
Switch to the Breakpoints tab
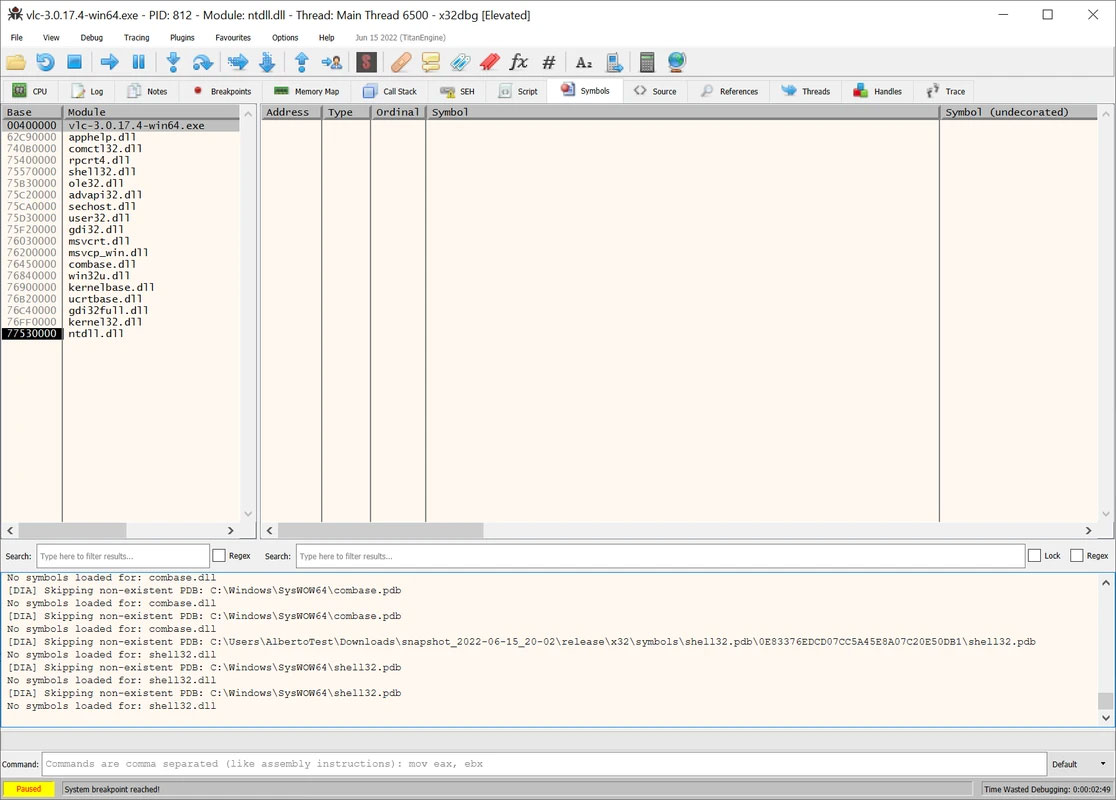coord(221,91)
